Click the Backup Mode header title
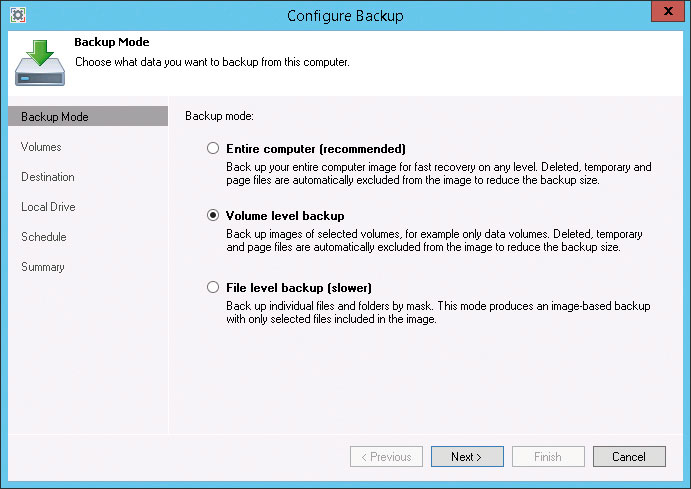This screenshot has width=691, height=489. (x=111, y=42)
